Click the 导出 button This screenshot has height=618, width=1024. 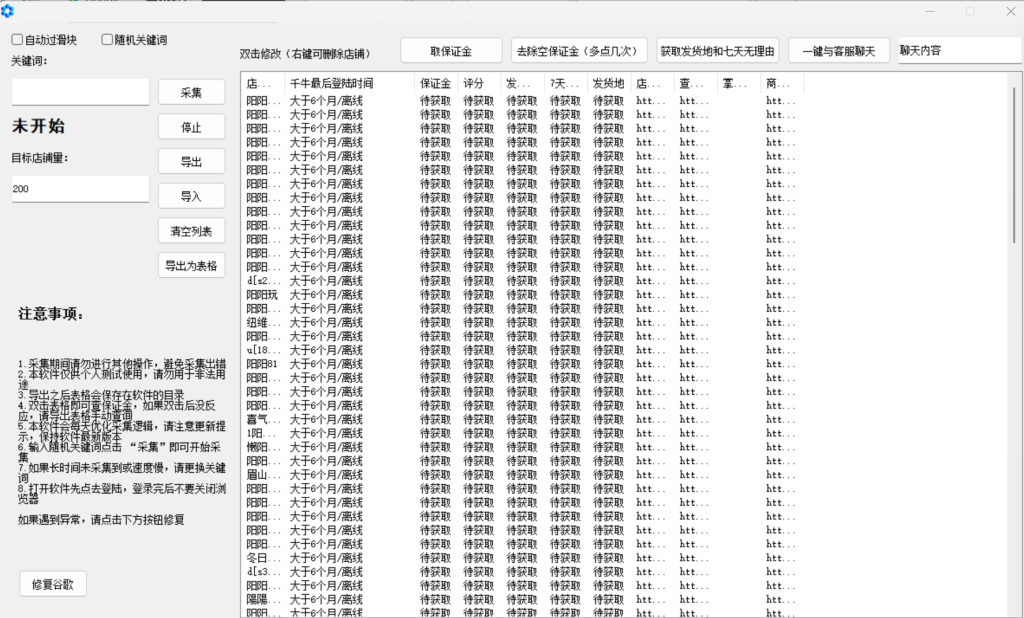(191, 161)
